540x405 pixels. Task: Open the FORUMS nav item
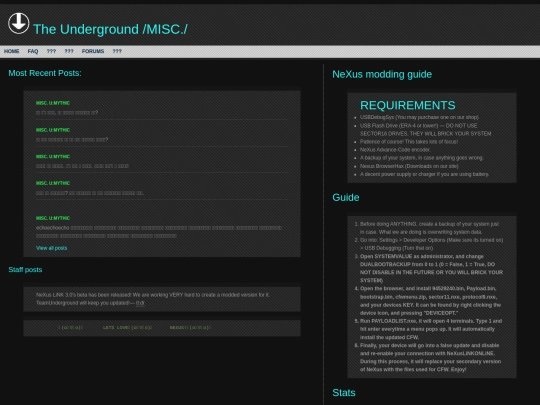93,51
